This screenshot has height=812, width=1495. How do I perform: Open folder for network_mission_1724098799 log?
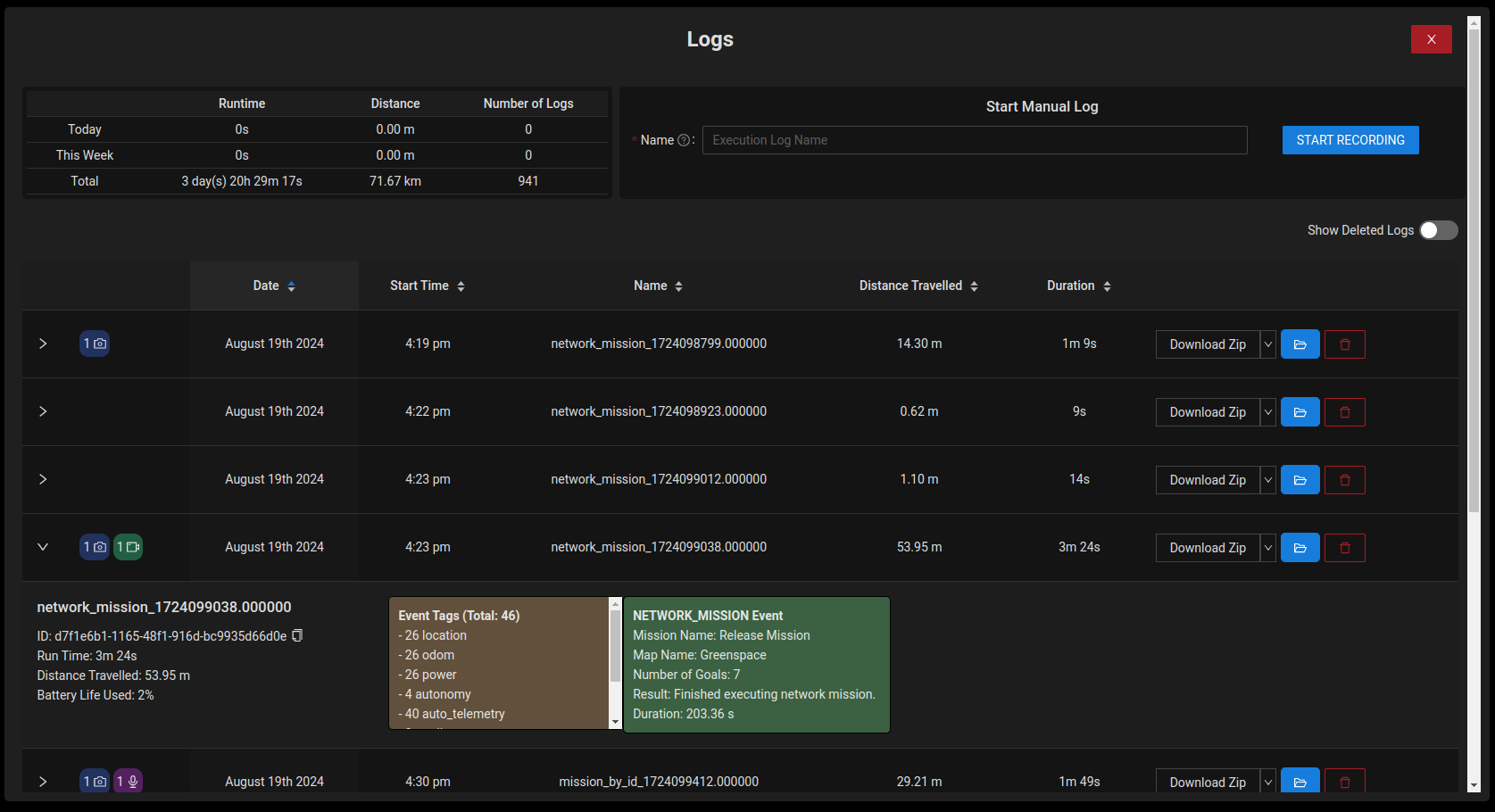pyautogui.click(x=1300, y=344)
